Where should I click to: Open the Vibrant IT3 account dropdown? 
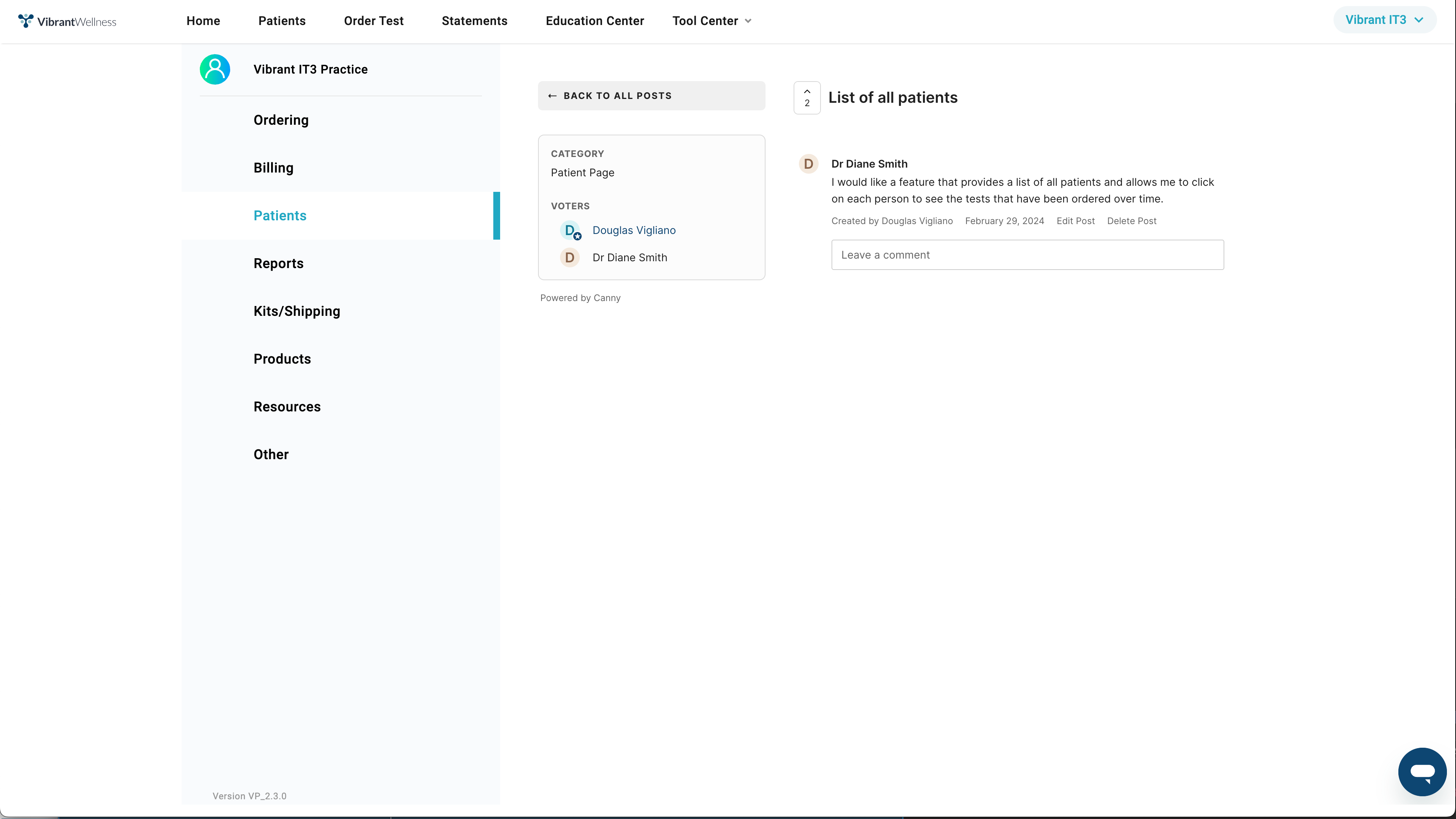tap(1384, 20)
